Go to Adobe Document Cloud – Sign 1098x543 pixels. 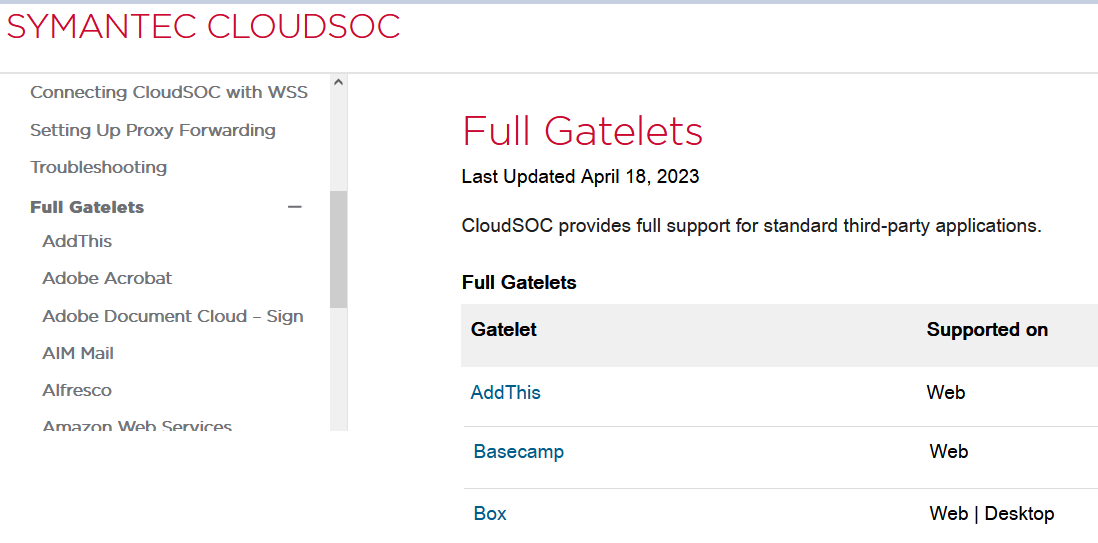tap(173, 316)
